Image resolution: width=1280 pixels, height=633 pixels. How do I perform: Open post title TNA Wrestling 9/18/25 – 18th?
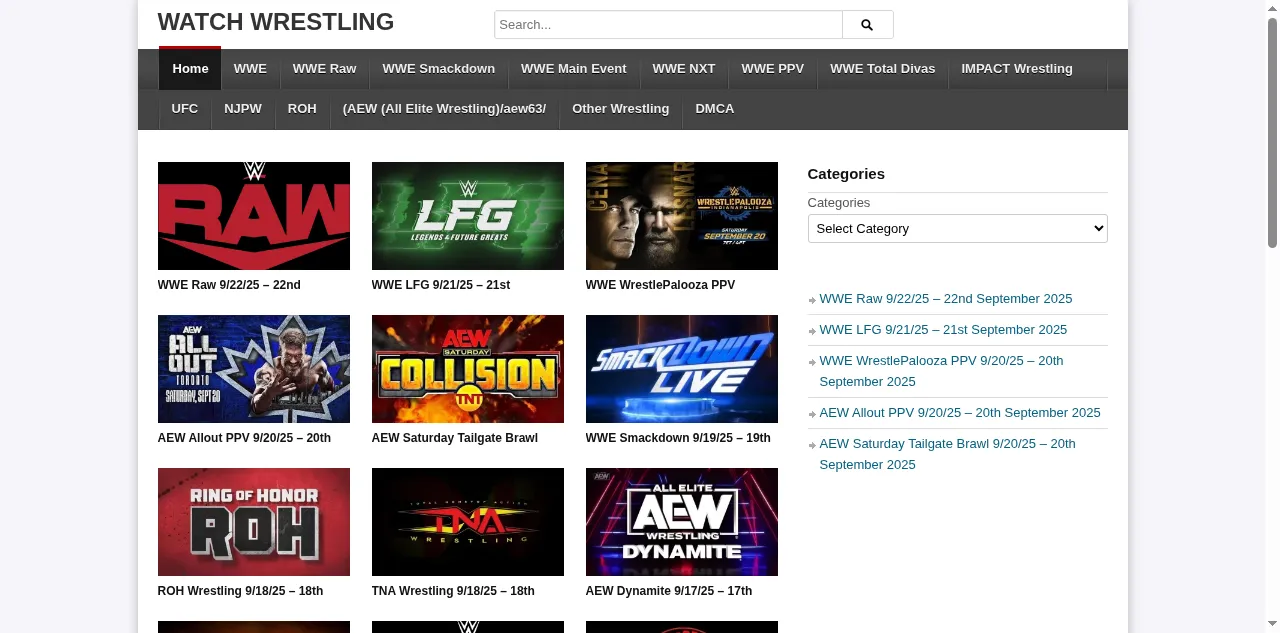pyautogui.click(x=453, y=591)
